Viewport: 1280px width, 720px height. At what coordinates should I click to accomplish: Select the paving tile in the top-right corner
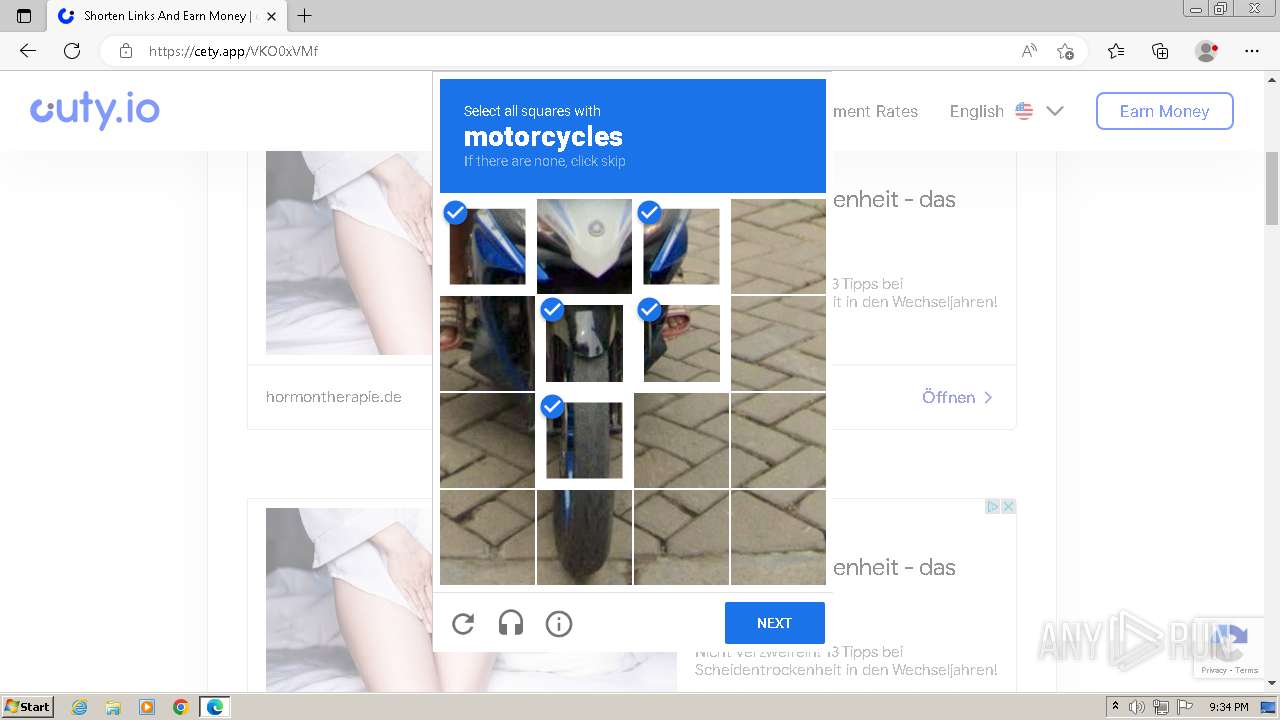pos(778,246)
